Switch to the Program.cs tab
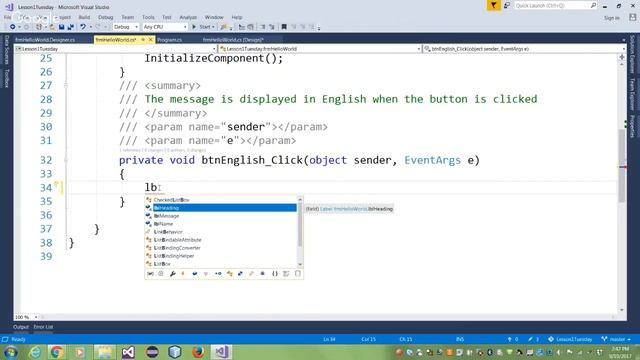Viewport: 640px width, 360px height. pos(169,40)
